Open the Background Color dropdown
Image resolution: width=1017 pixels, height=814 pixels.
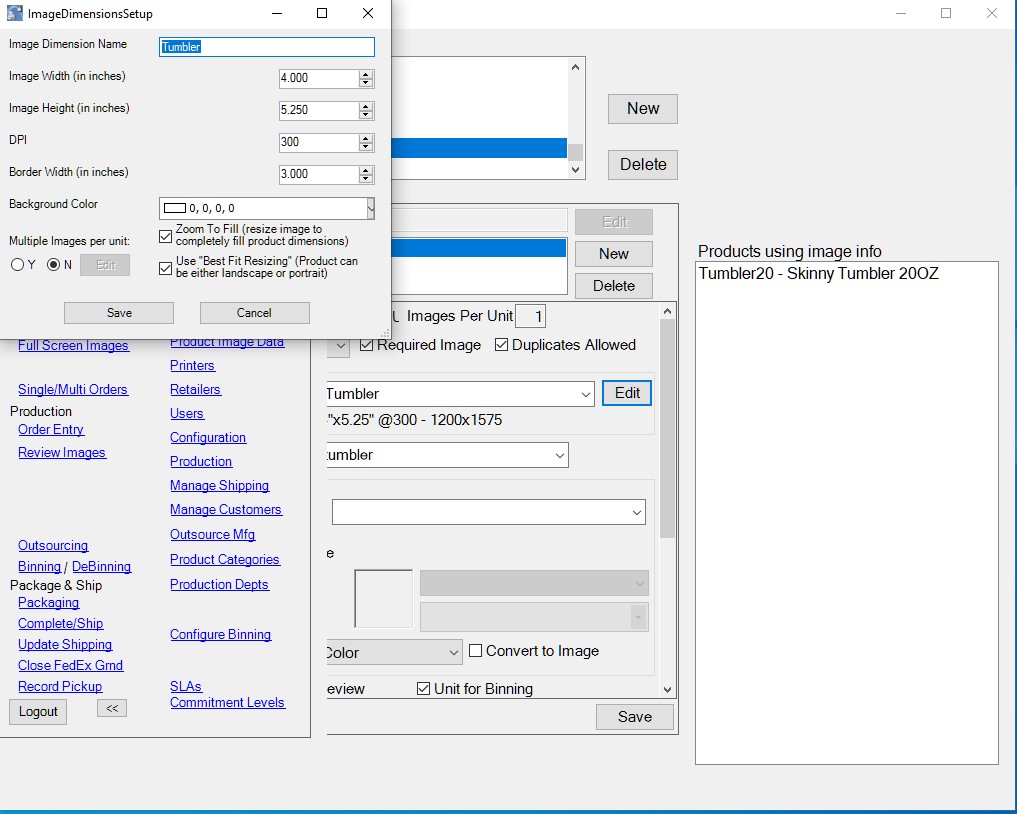(x=370, y=208)
